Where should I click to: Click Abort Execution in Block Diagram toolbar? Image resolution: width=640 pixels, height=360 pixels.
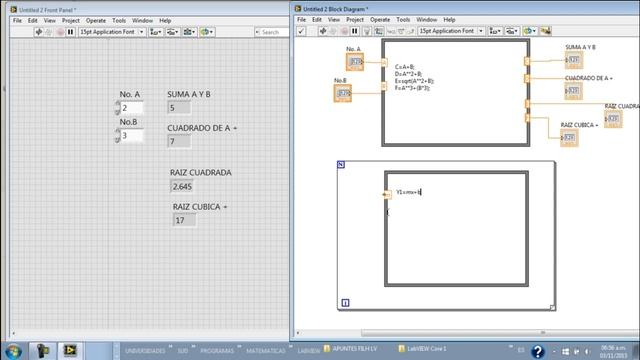344,31
